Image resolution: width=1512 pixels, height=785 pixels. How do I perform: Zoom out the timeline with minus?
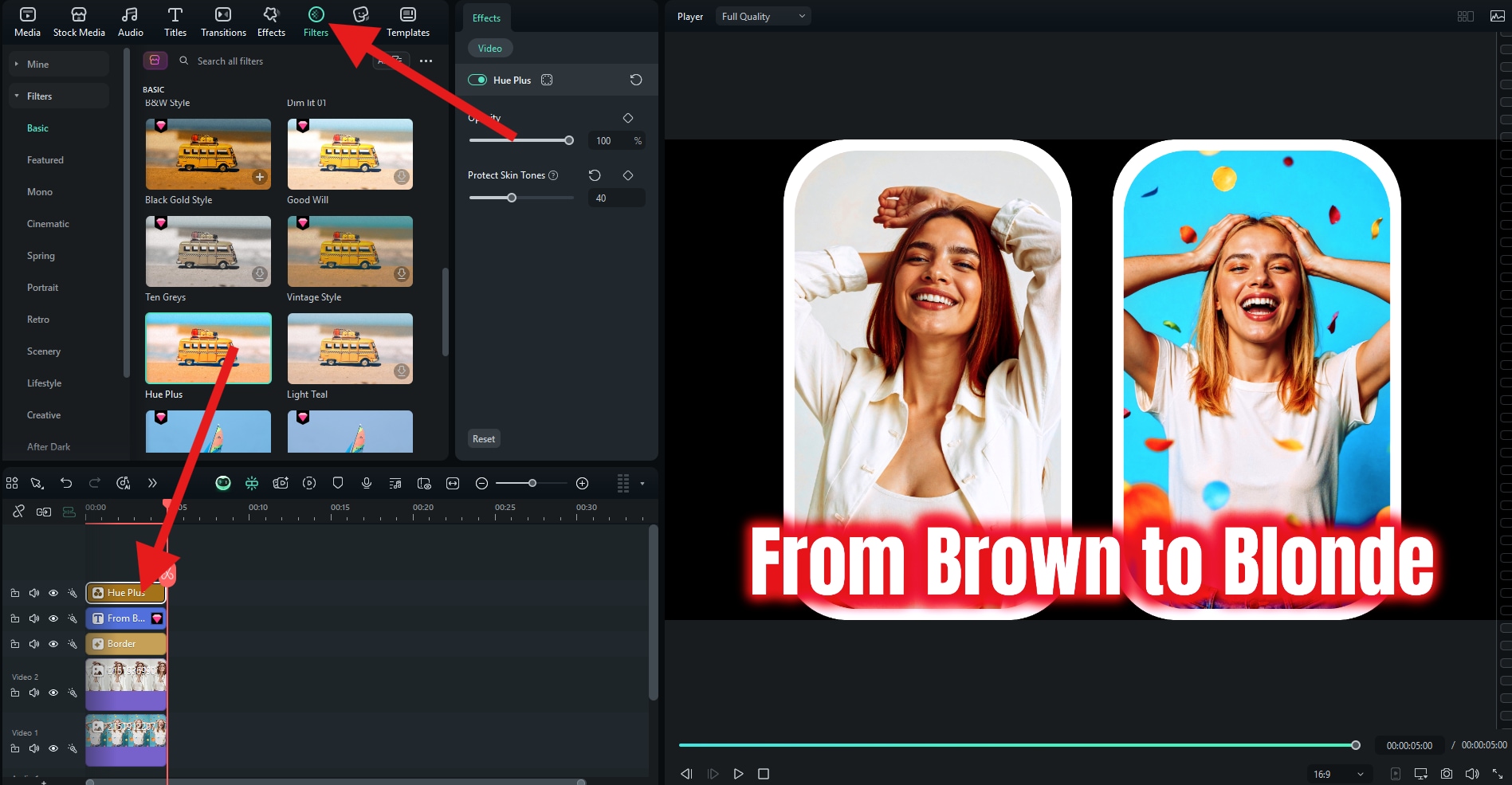tap(481, 483)
